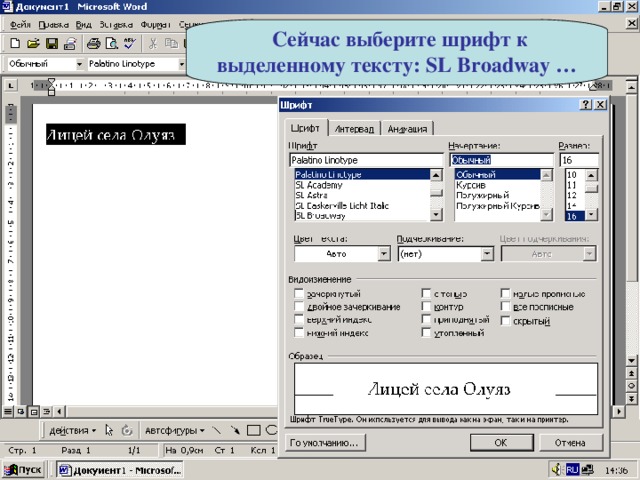This screenshot has width=640, height=480.
Task: Click По умолчанию button
Action: 324,442
